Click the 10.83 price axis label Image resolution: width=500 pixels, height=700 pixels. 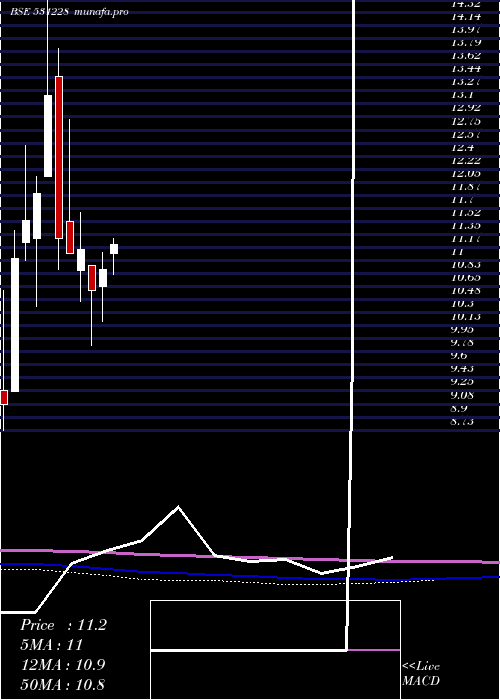point(466,264)
